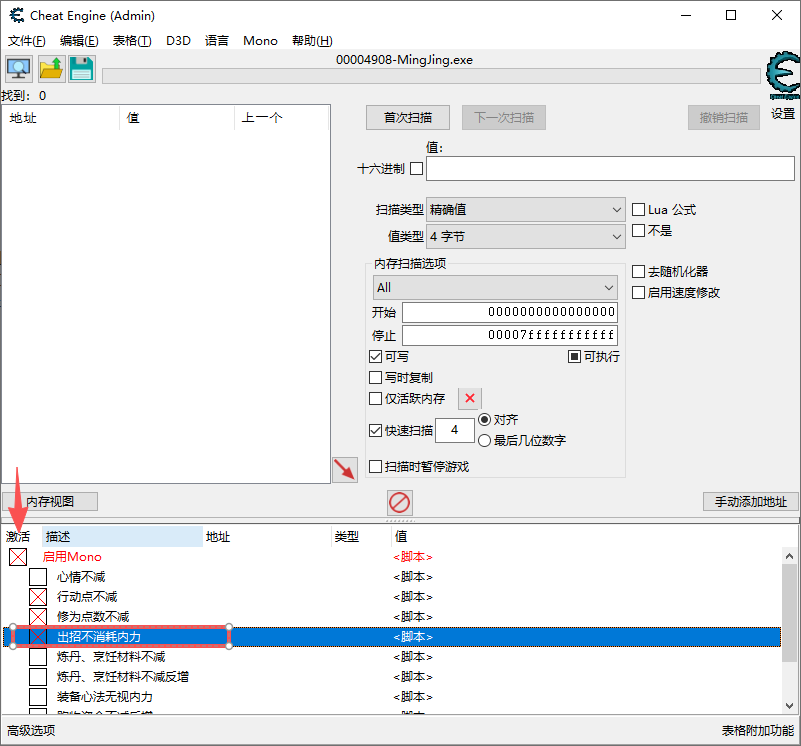The width and height of the screenshot is (801, 746).
Task: Enable the 写时复制 checkbox
Action: point(375,378)
